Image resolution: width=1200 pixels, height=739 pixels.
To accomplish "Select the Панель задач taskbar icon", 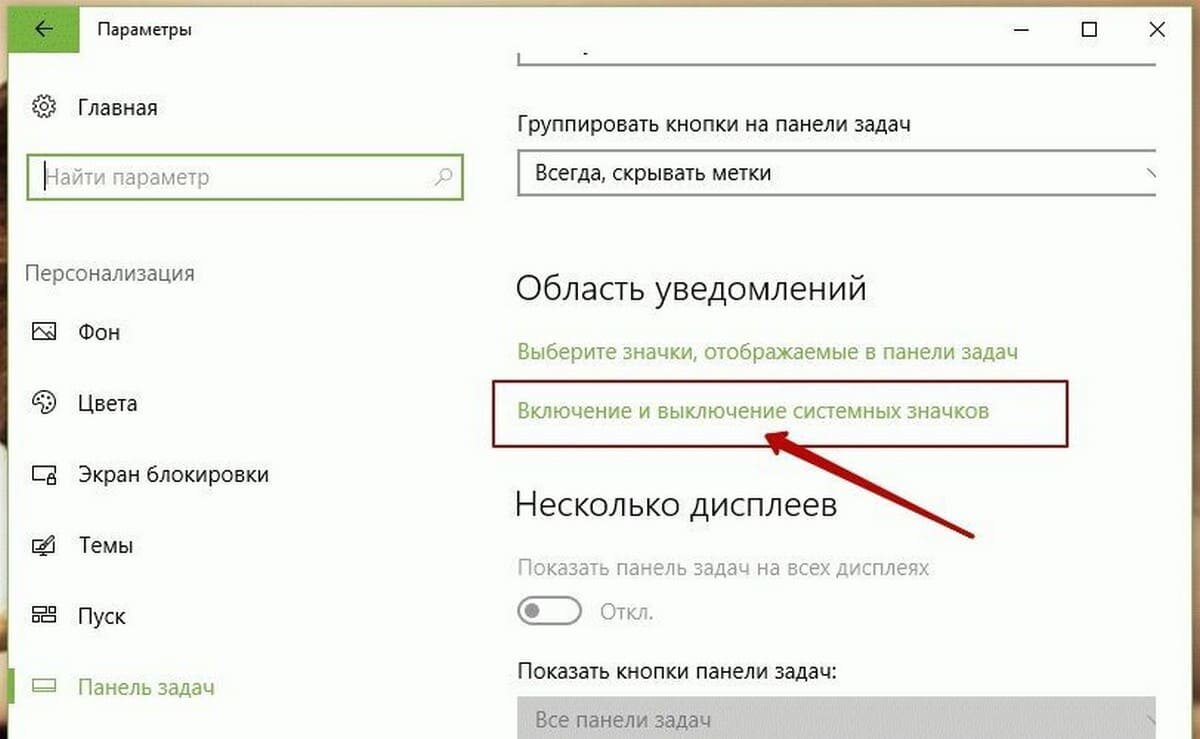I will click(43, 687).
